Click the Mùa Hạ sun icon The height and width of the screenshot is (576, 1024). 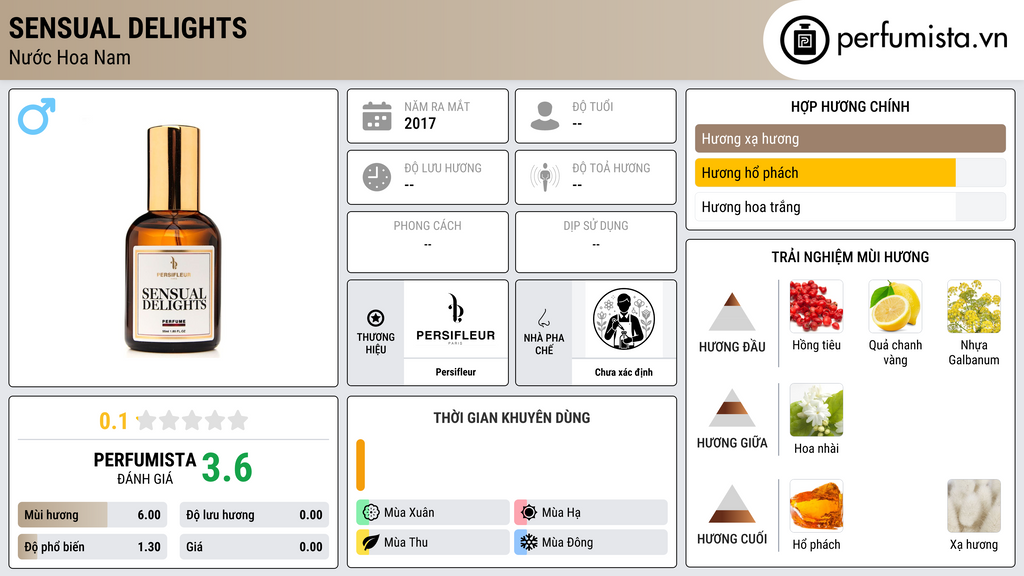[x=529, y=513]
